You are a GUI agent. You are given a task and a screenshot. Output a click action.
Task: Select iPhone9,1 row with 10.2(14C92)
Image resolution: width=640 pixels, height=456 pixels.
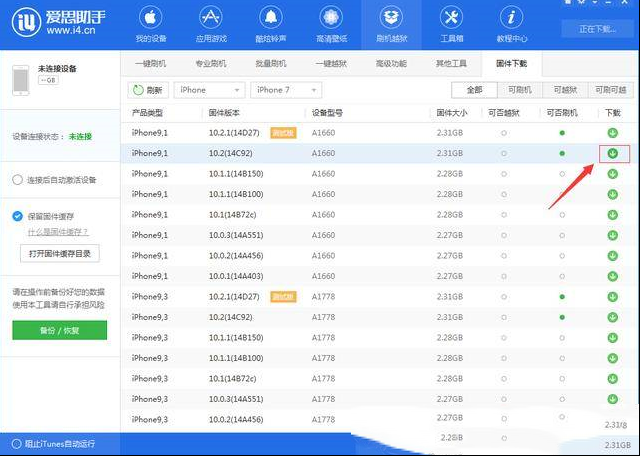click(x=380, y=153)
